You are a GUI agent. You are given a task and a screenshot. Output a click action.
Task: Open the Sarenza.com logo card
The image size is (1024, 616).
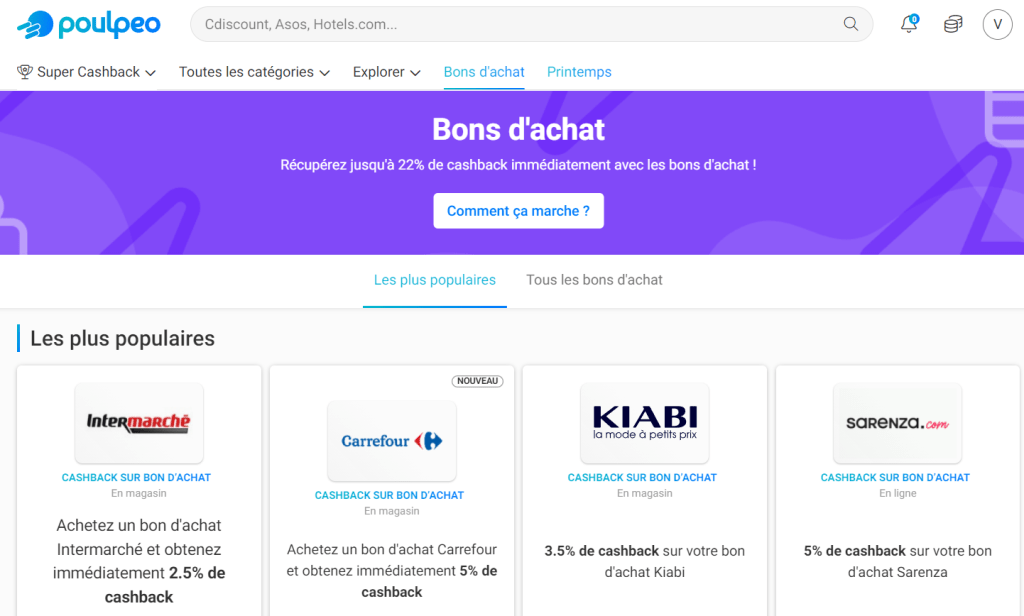coord(897,422)
